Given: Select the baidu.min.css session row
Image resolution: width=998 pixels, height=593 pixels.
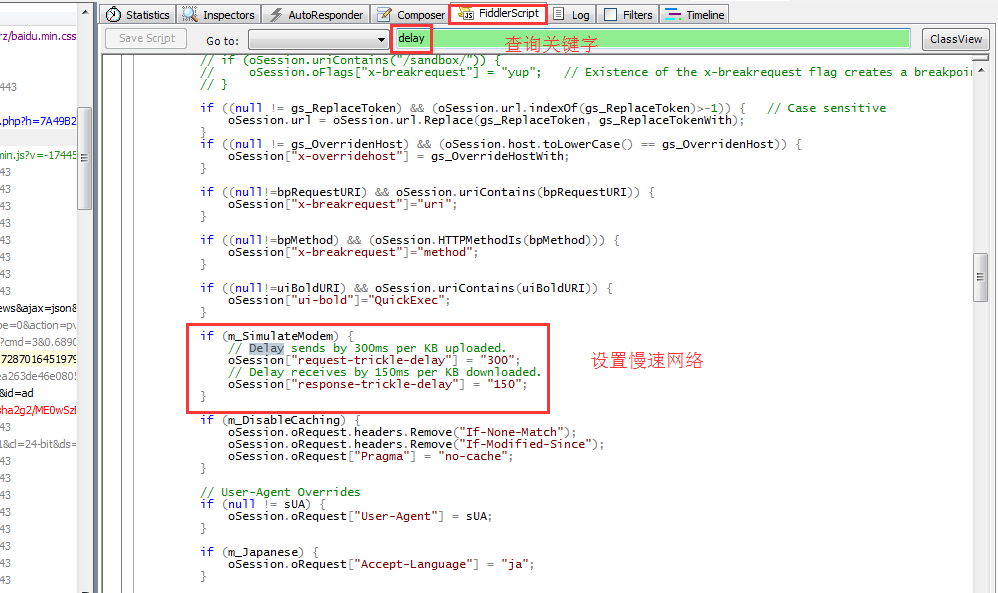Looking at the screenshot, I should click(x=38, y=36).
